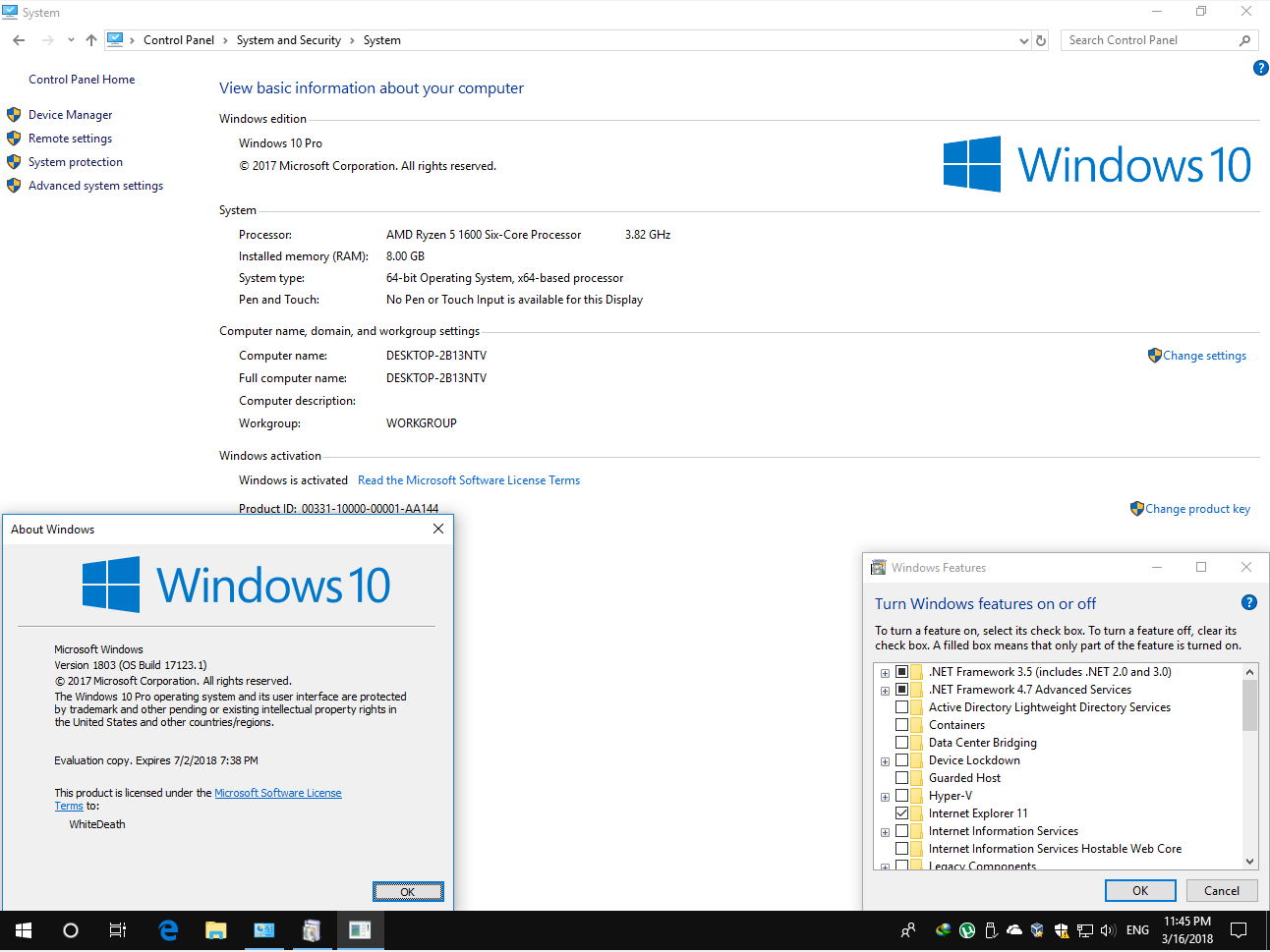Click the System breadcrumb item
The height and width of the screenshot is (952, 1270).
coord(382,40)
